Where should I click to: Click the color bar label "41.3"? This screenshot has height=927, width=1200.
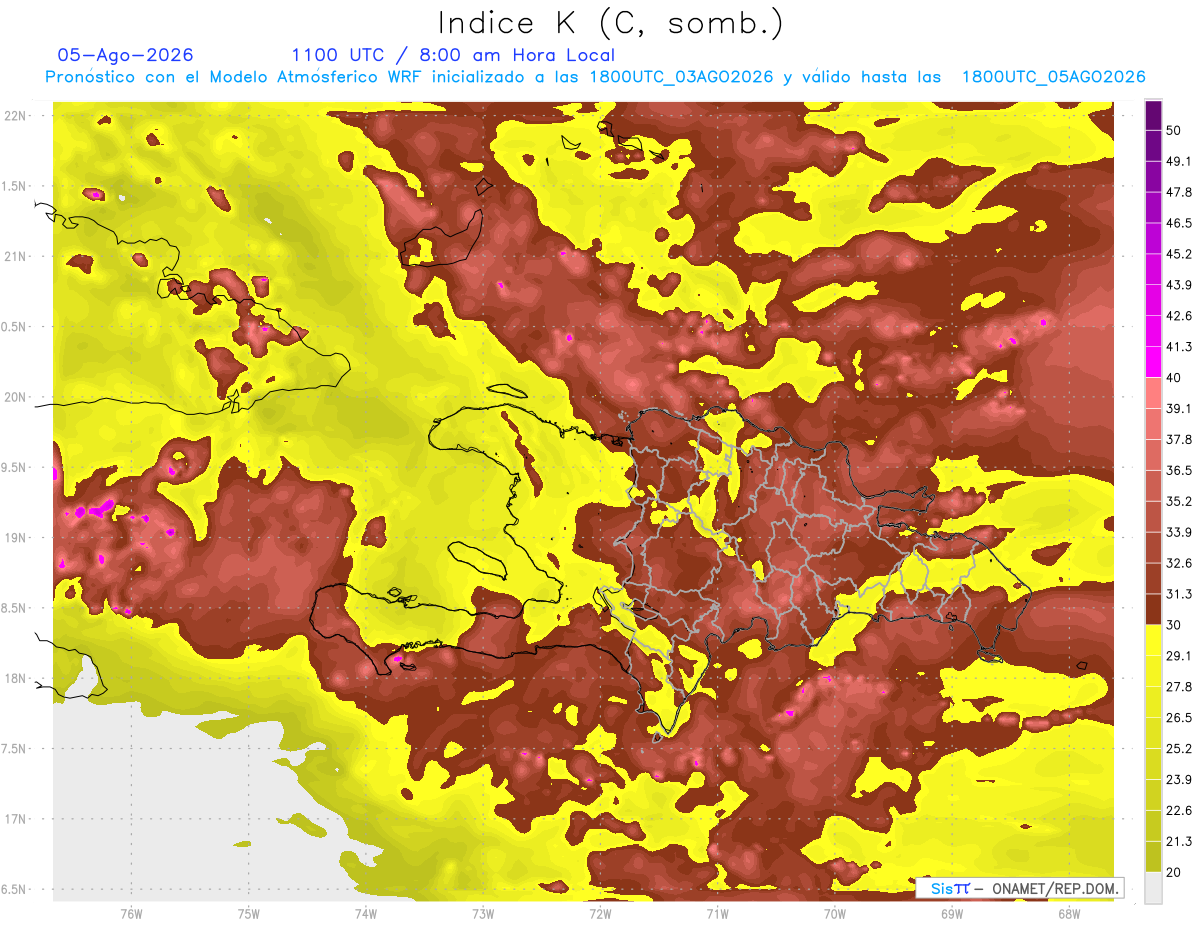point(1179,347)
